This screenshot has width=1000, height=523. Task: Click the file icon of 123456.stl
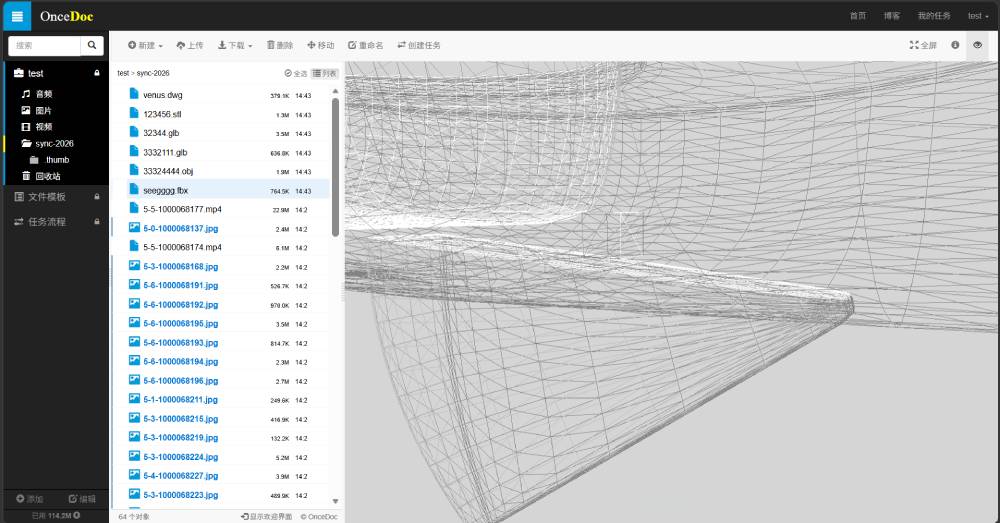tap(134, 113)
